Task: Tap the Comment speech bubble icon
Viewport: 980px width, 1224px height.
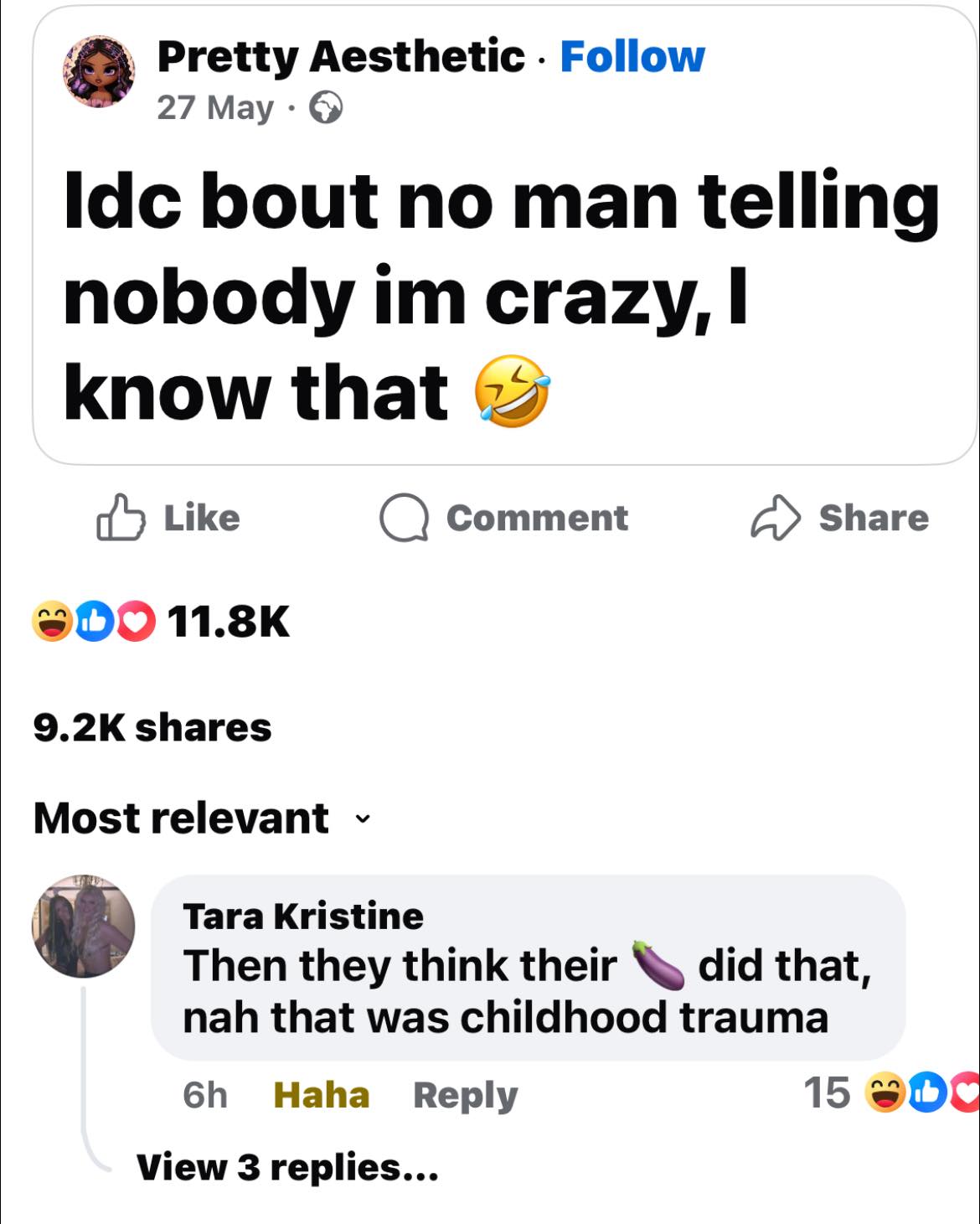Action: (405, 518)
